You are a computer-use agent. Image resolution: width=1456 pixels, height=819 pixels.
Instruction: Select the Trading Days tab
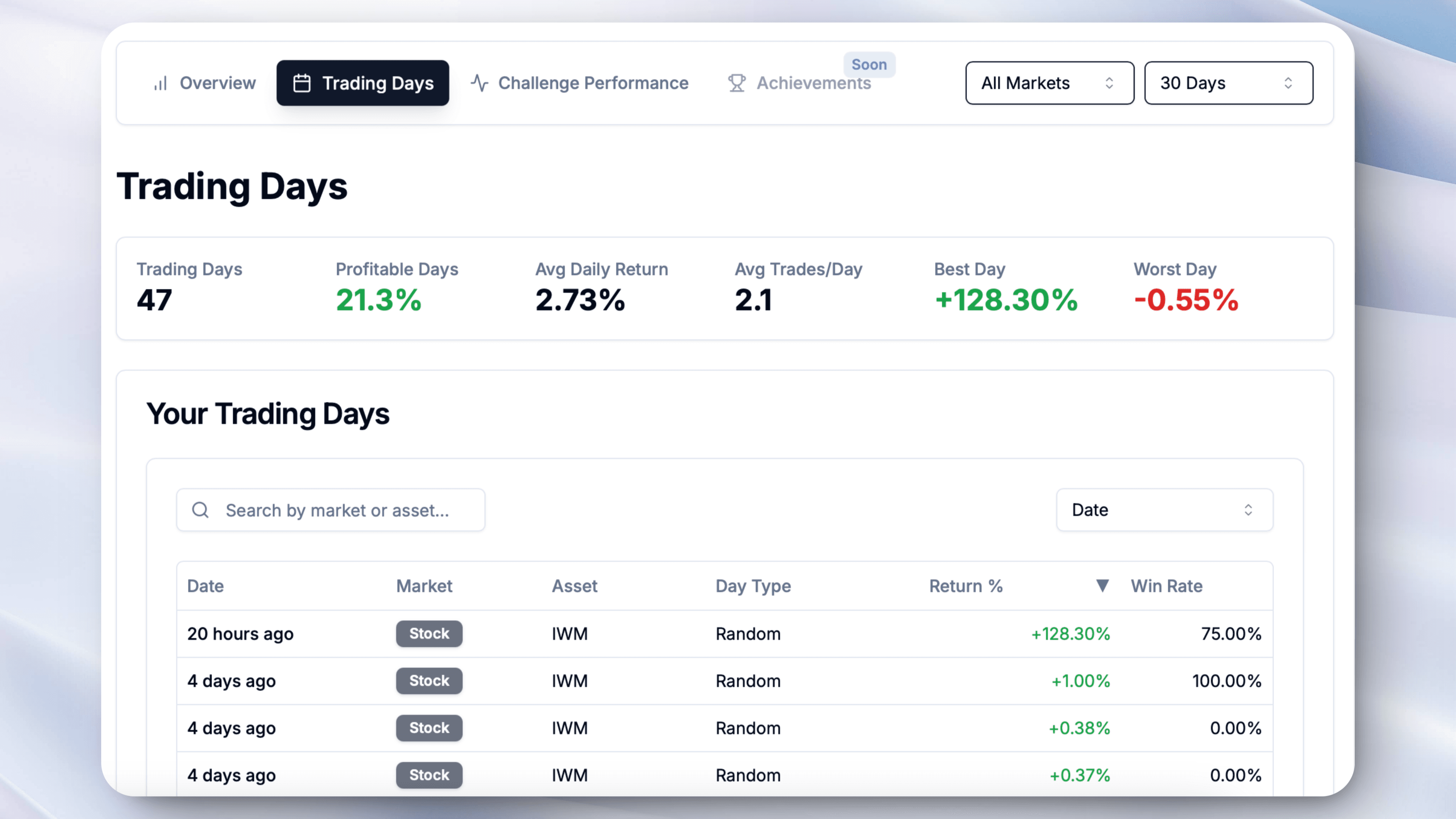(x=363, y=83)
